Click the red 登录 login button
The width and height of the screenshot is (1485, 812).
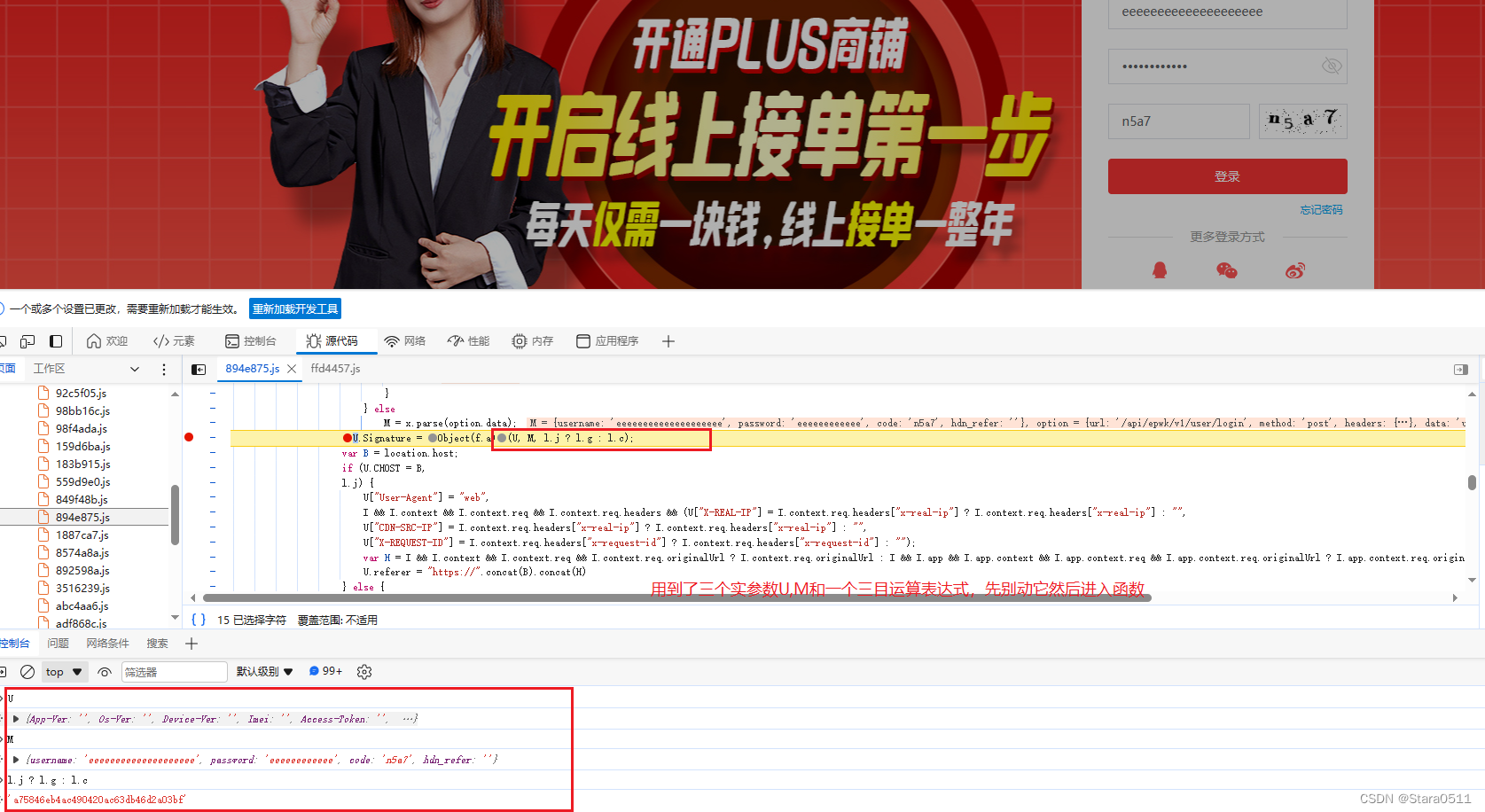click(1227, 176)
